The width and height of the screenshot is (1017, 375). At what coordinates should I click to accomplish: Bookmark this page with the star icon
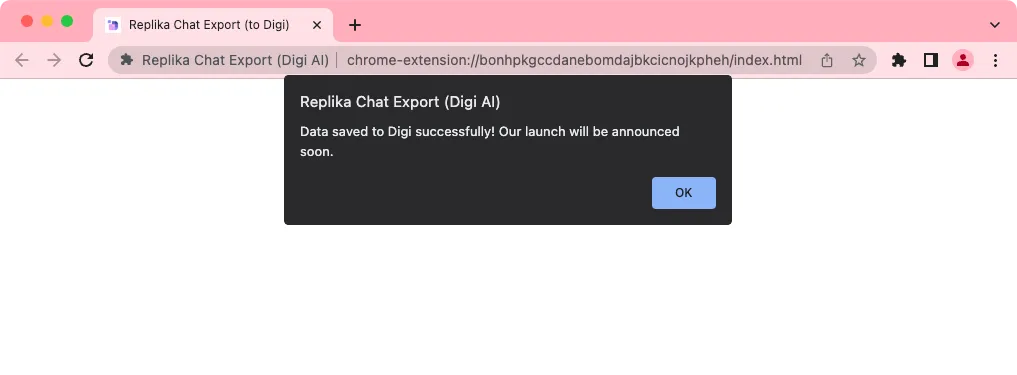tap(859, 60)
